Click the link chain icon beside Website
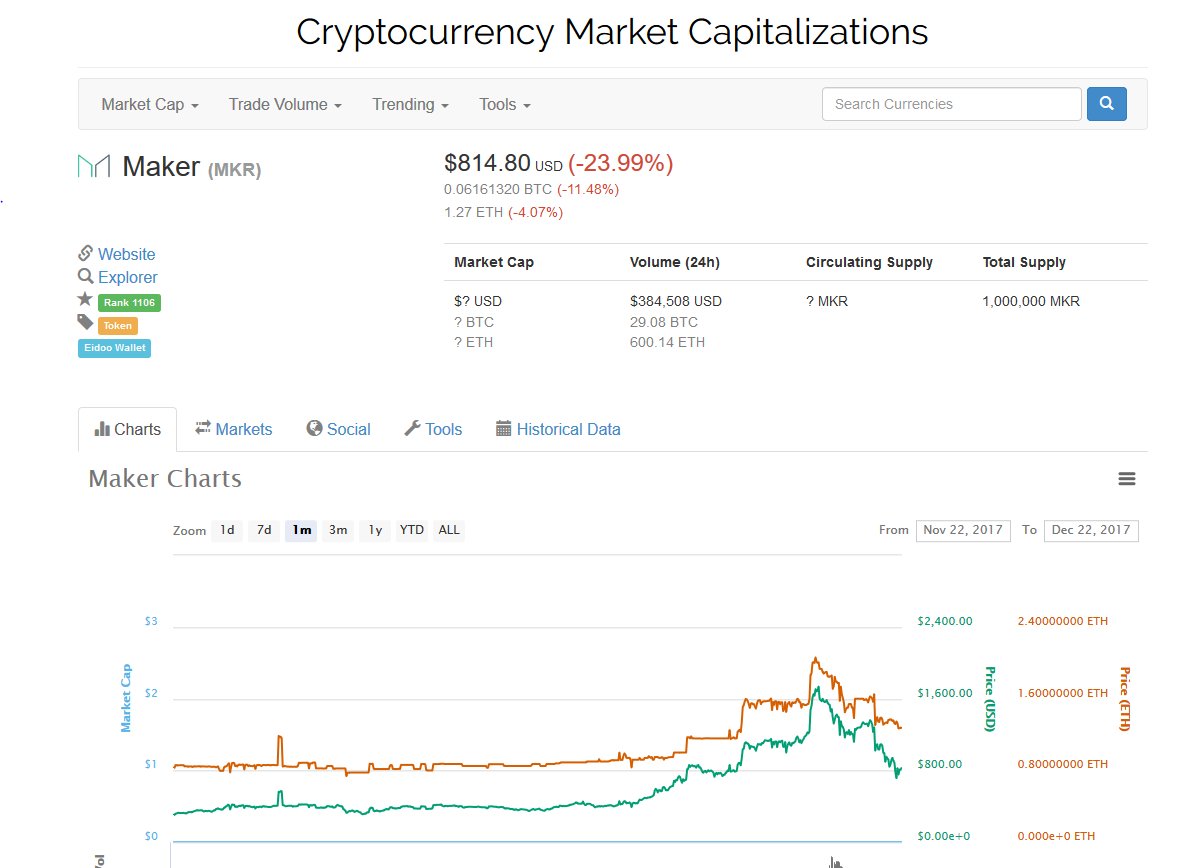 85,253
